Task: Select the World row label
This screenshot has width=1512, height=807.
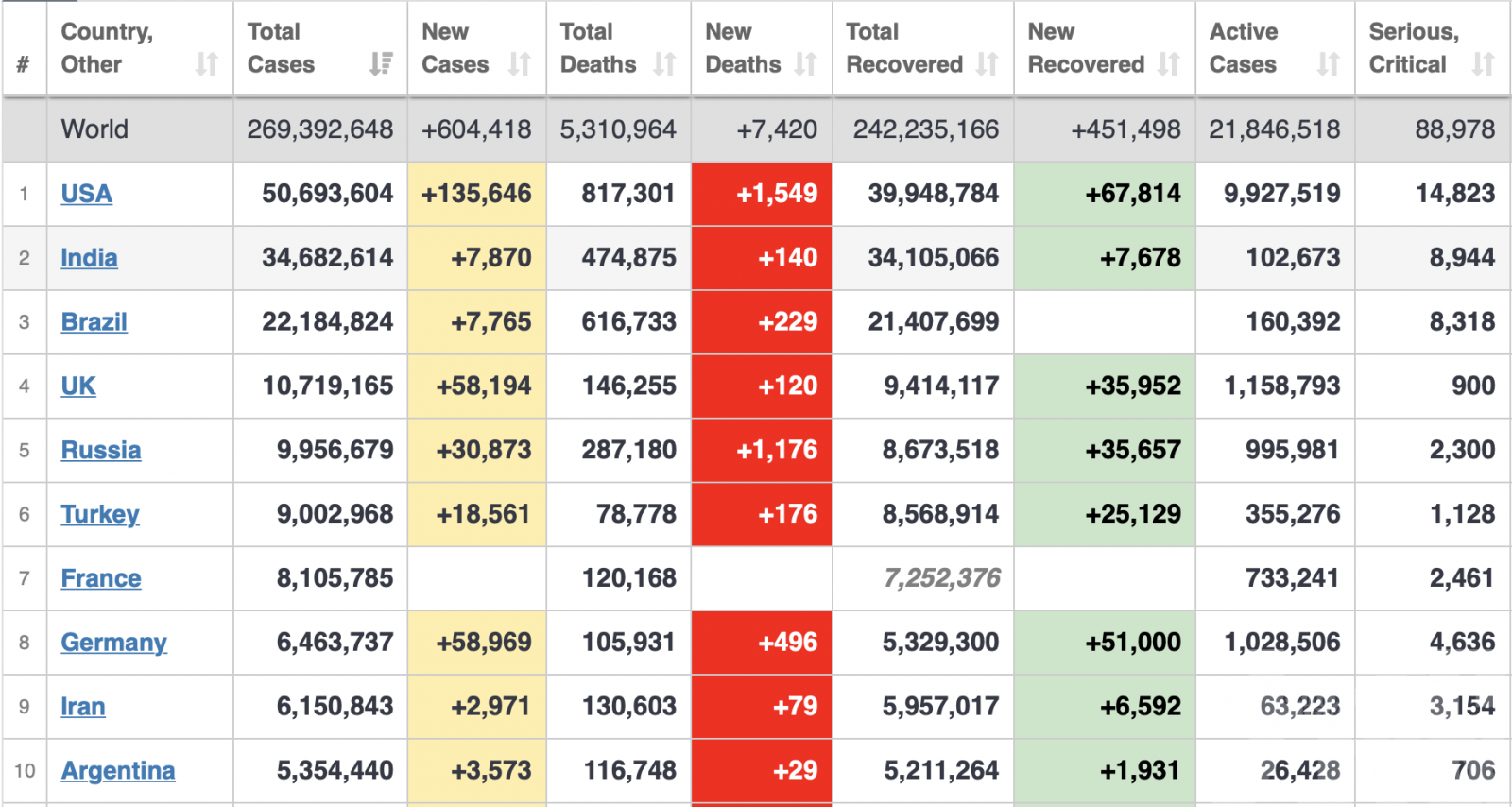Action: pos(94,129)
